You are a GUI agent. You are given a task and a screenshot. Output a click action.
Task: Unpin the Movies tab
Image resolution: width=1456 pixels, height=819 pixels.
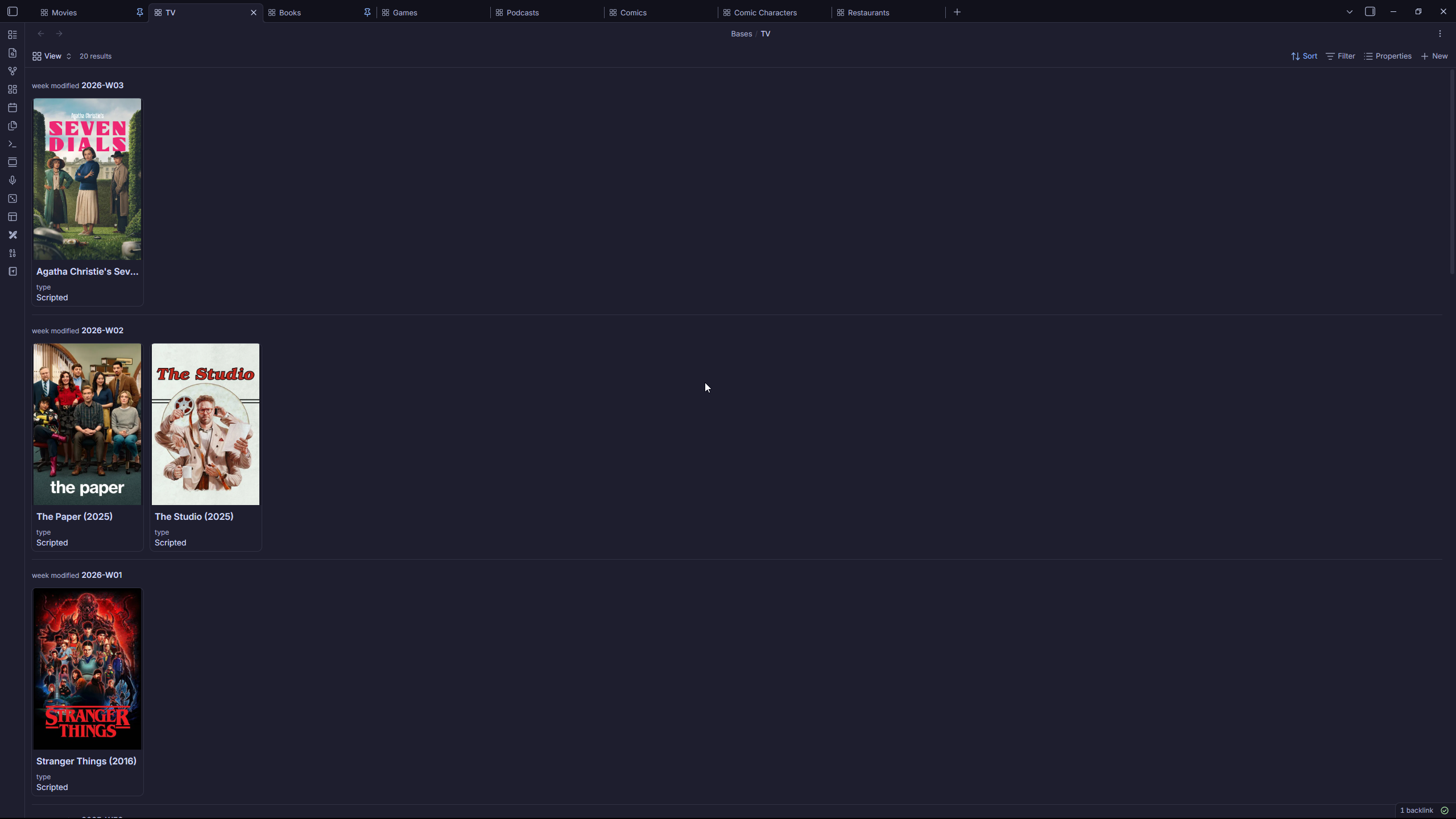point(139,13)
